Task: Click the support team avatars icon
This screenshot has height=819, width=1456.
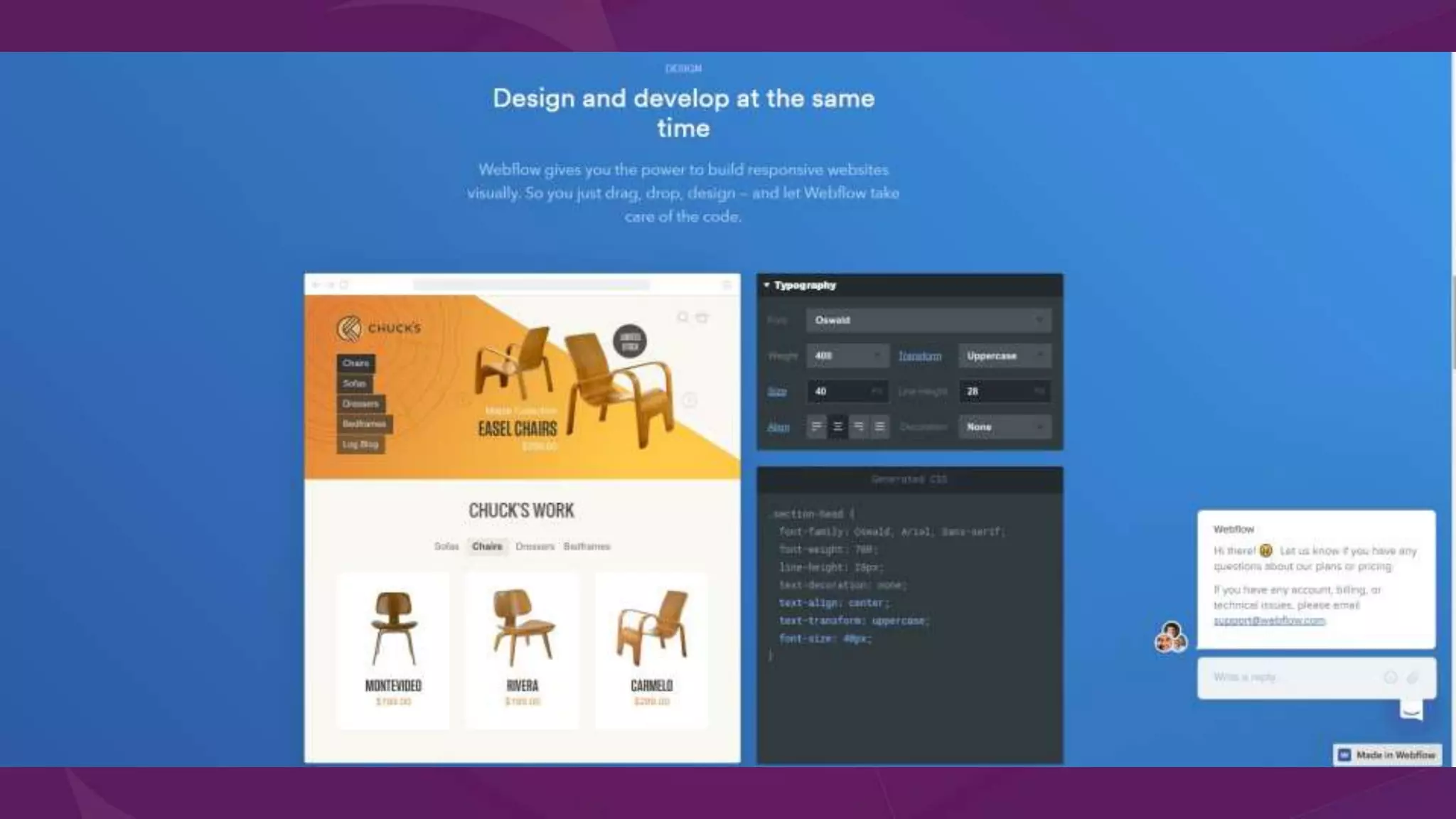Action: coord(1170,636)
